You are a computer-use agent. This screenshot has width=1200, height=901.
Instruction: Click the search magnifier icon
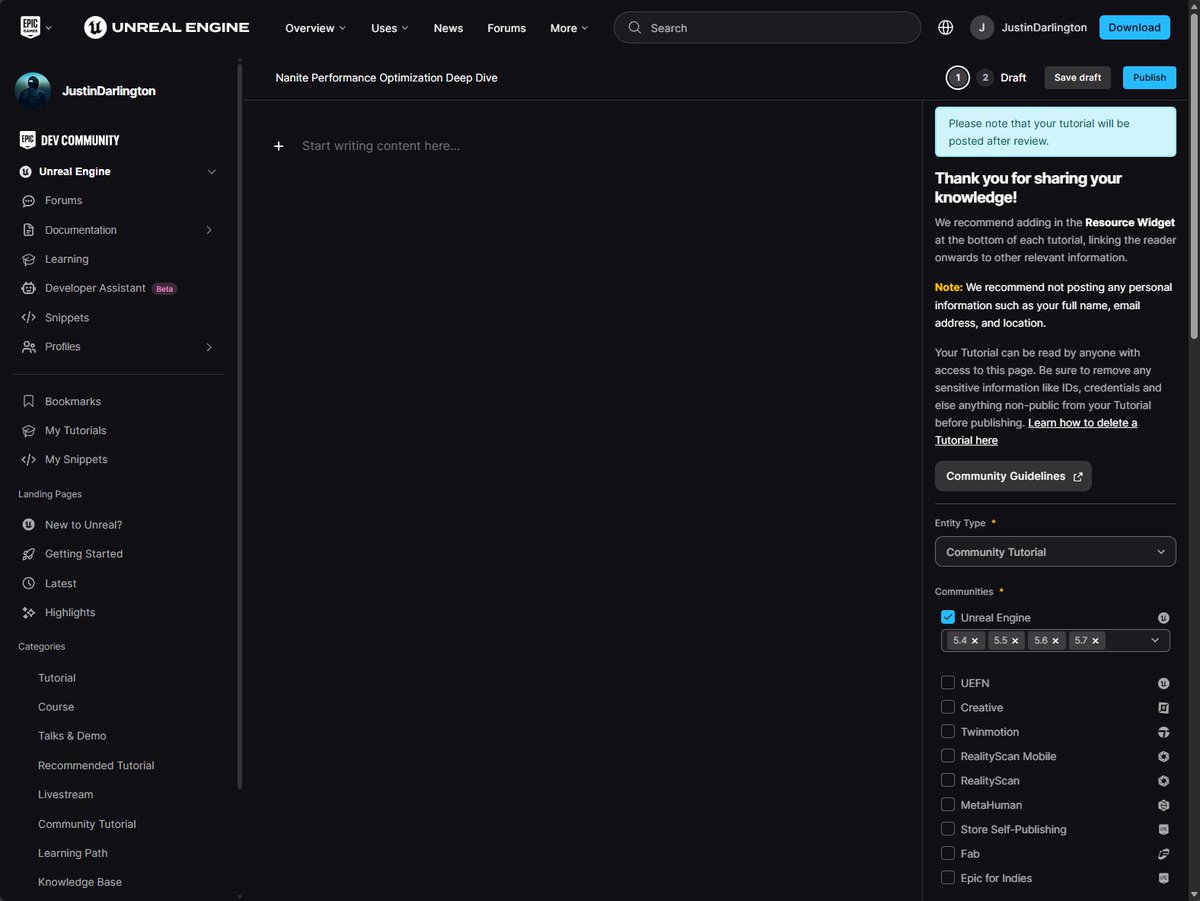pos(634,28)
